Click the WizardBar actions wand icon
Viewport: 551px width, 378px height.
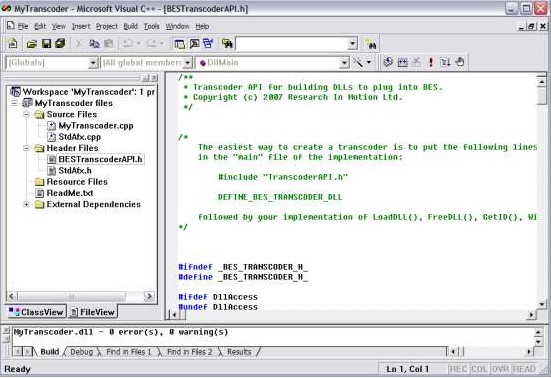click(x=358, y=63)
